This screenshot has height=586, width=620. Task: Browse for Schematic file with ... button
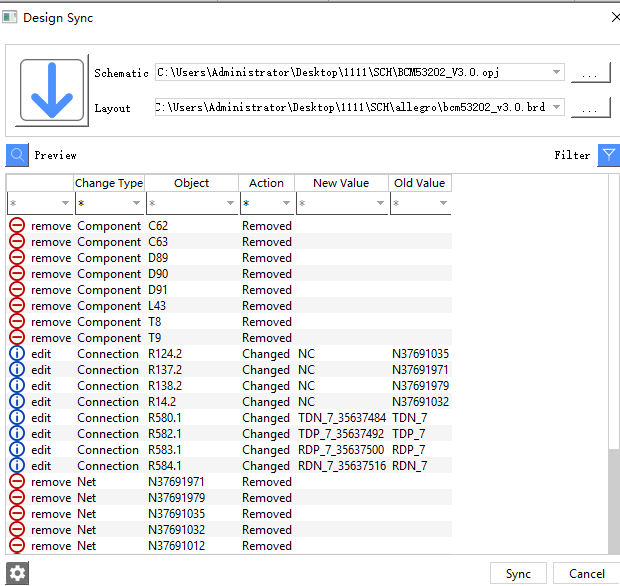tap(590, 72)
